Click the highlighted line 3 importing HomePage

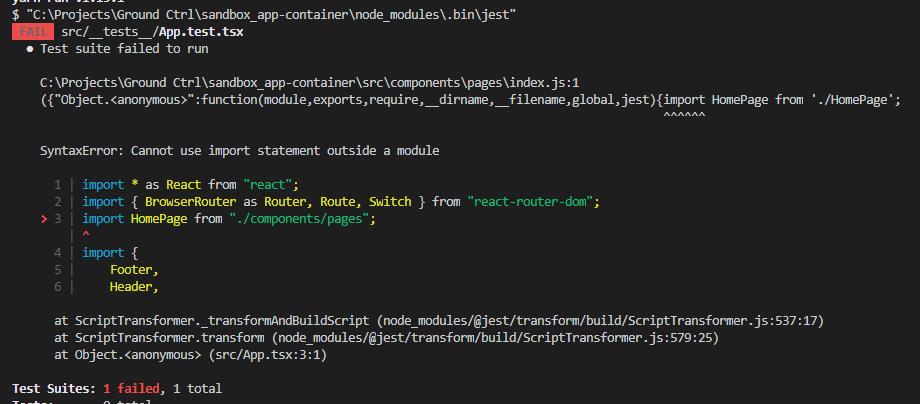[228, 219]
